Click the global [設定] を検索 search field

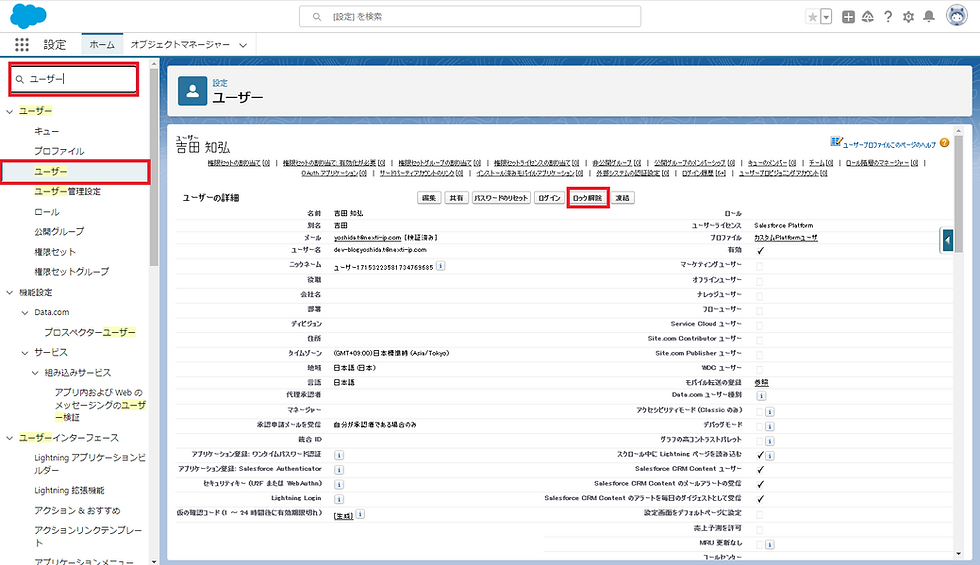pyautogui.click(x=470, y=16)
